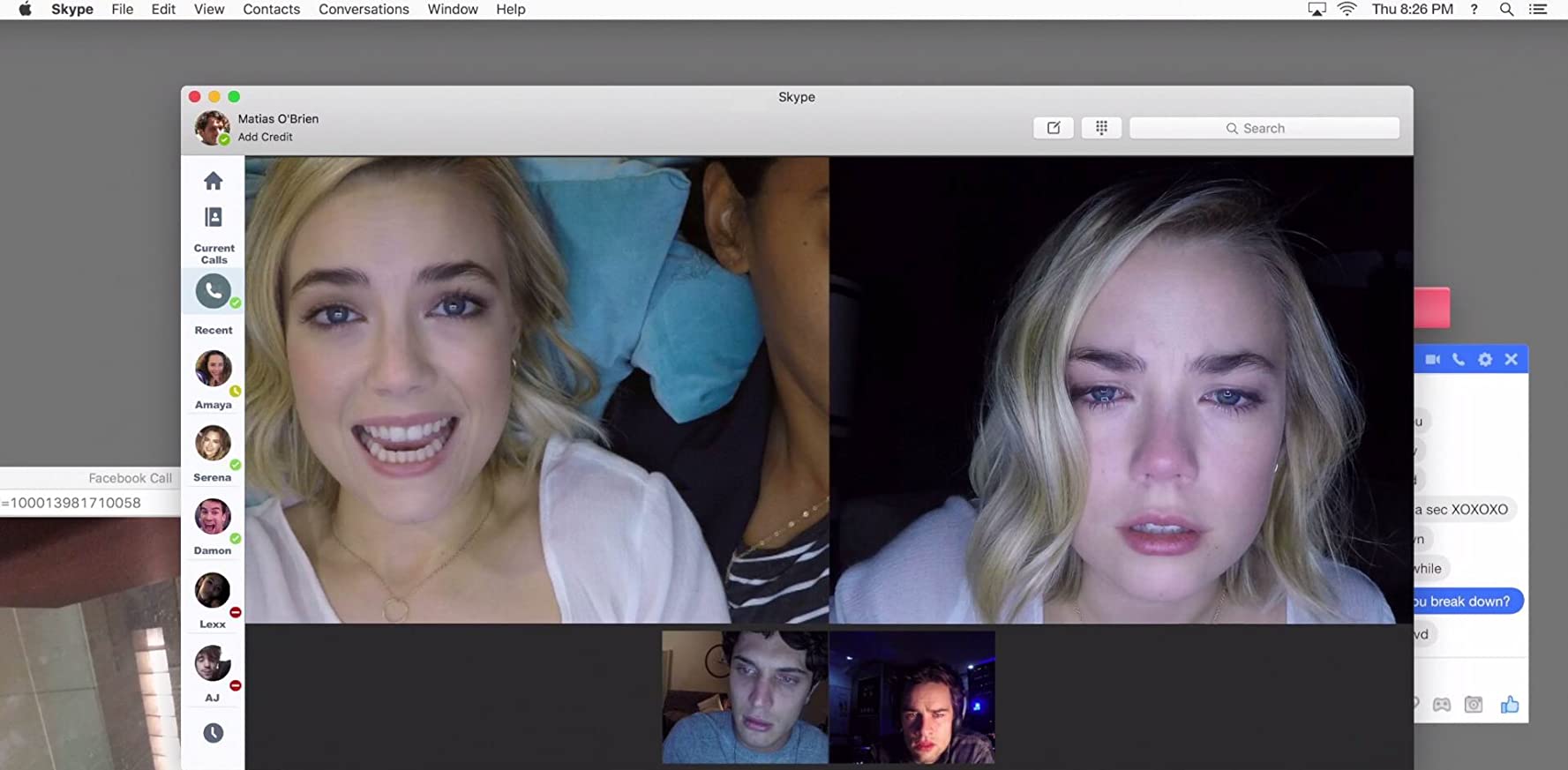Click inside the Skype Search field
This screenshot has height=770, width=1568.
point(1264,128)
